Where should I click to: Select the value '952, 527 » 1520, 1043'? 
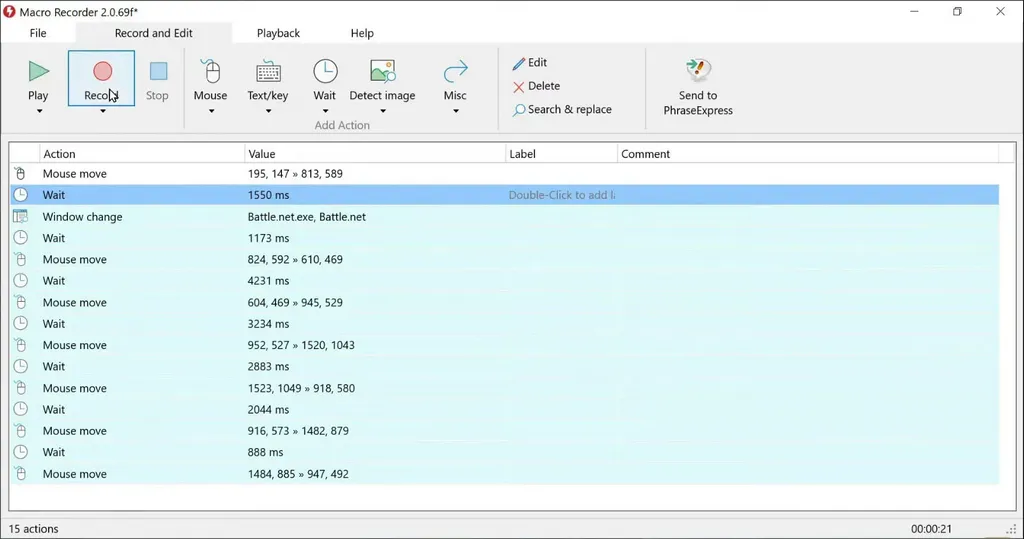coord(301,345)
